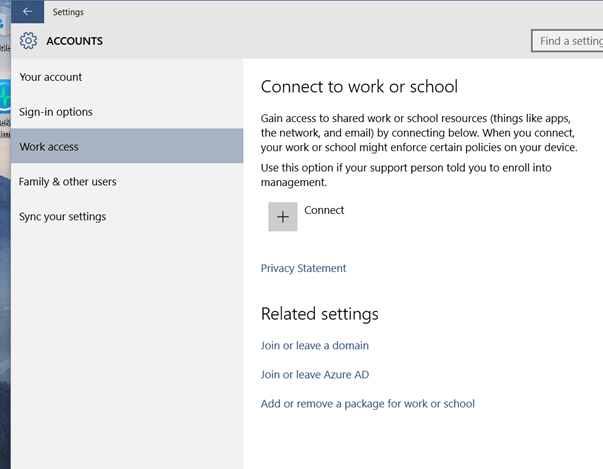Click the Settings window title text
Viewport: 603px width, 469px height.
[x=68, y=12]
